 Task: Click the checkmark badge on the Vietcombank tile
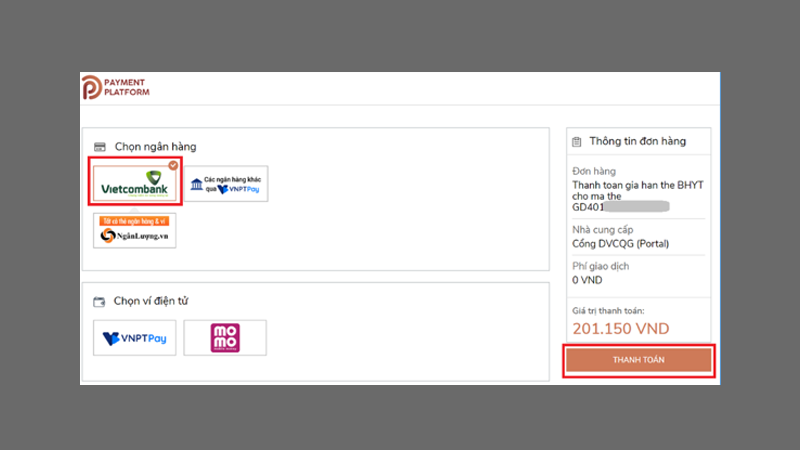pos(173,165)
